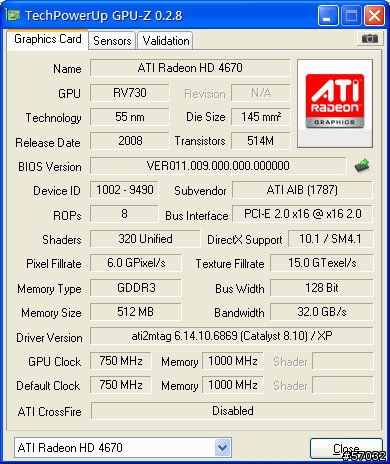Close the GPU-Z window with the red X
Image resolution: width=390 pixels, height=464 pixels.
click(x=374, y=15)
